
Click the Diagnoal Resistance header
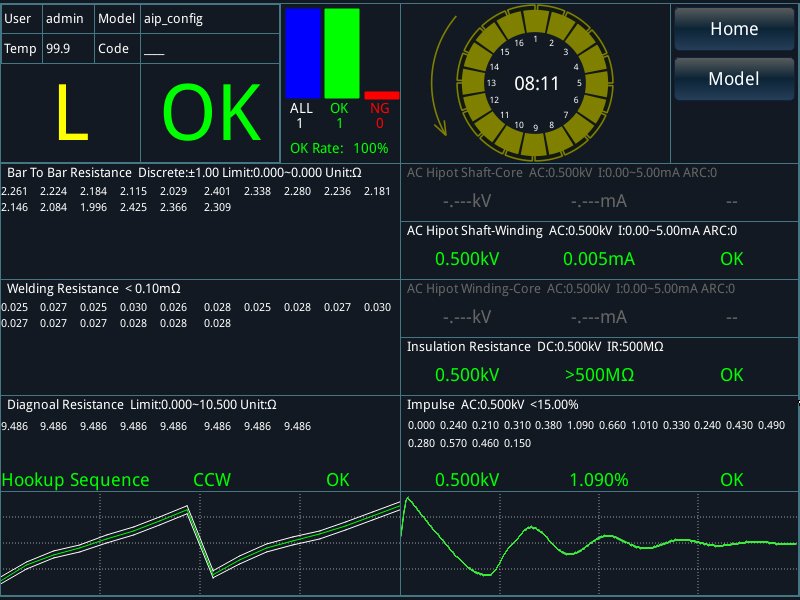142,405
